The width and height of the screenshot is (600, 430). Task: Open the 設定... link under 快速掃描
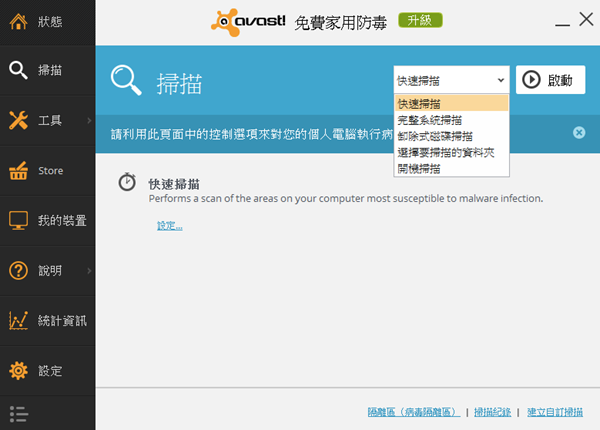[170, 226]
